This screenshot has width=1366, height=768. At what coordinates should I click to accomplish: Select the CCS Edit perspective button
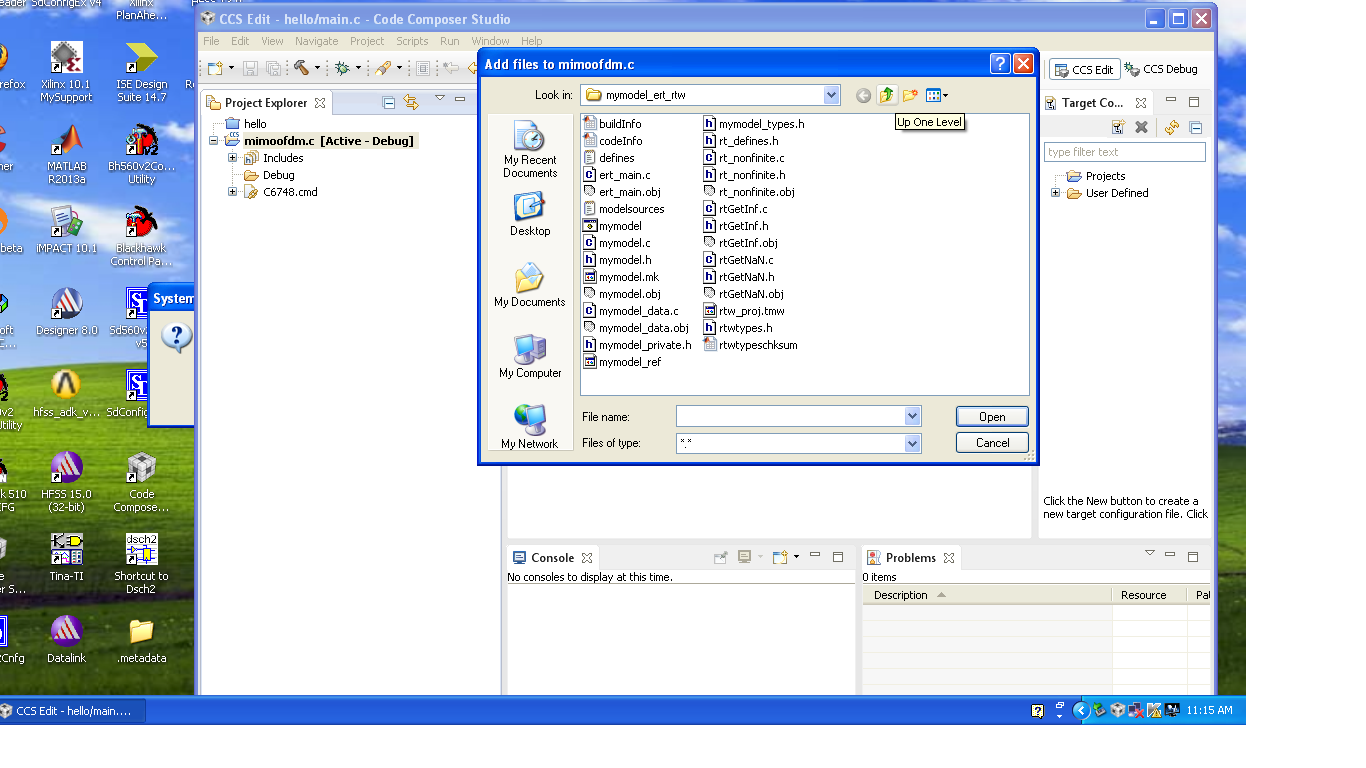pyautogui.click(x=1084, y=70)
